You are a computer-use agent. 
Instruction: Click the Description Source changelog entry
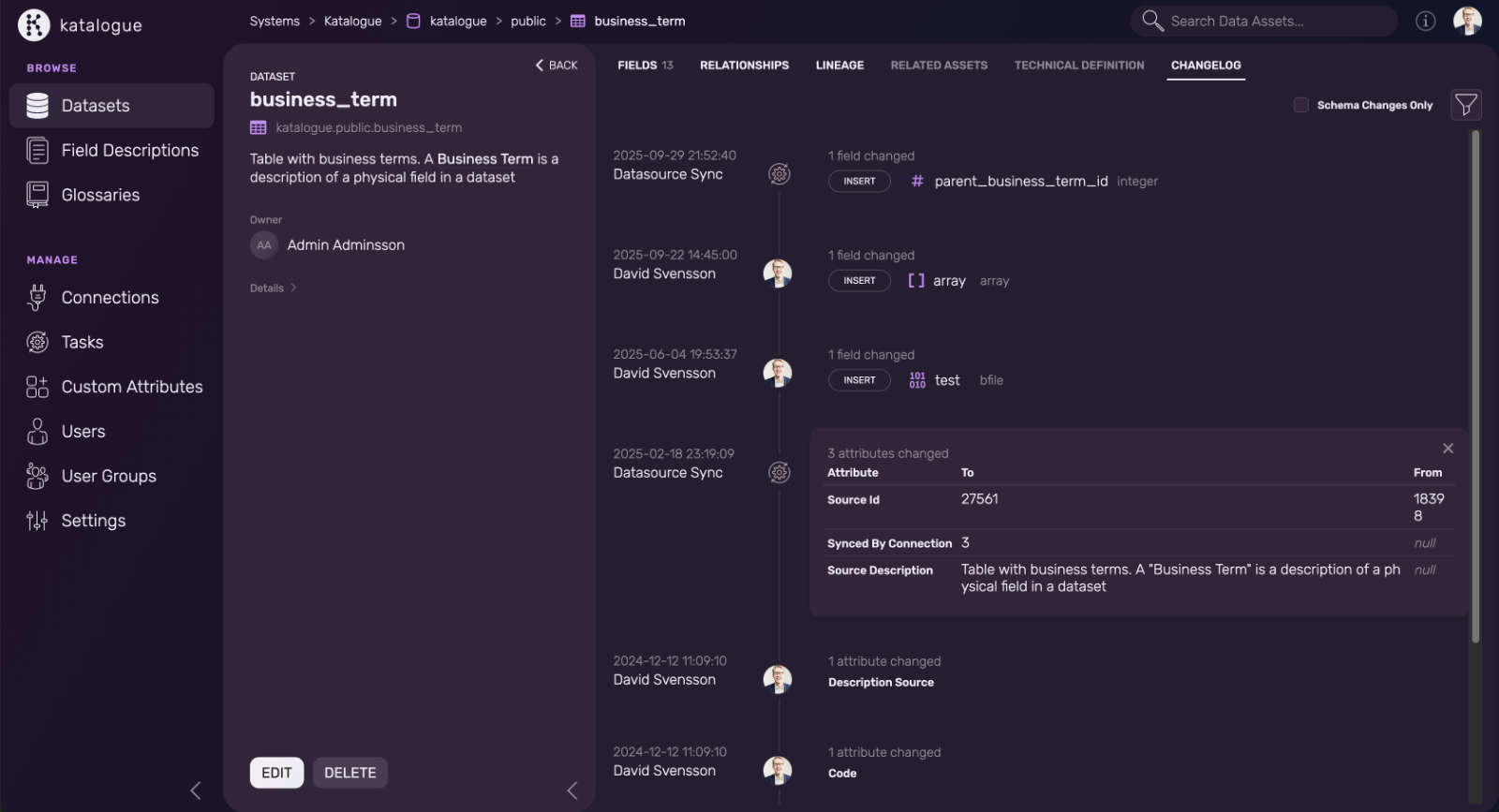881,682
